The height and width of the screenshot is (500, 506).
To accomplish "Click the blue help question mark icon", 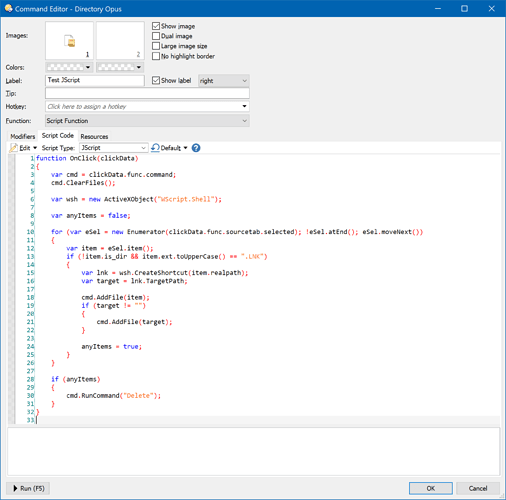I will pos(196,148).
